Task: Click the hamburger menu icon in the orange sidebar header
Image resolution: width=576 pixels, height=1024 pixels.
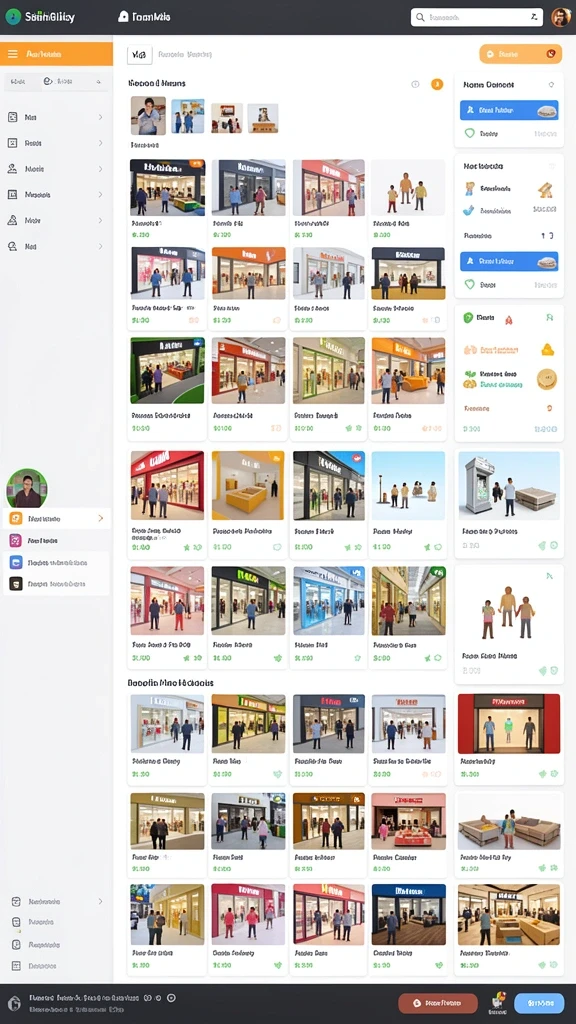Action: point(12,54)
